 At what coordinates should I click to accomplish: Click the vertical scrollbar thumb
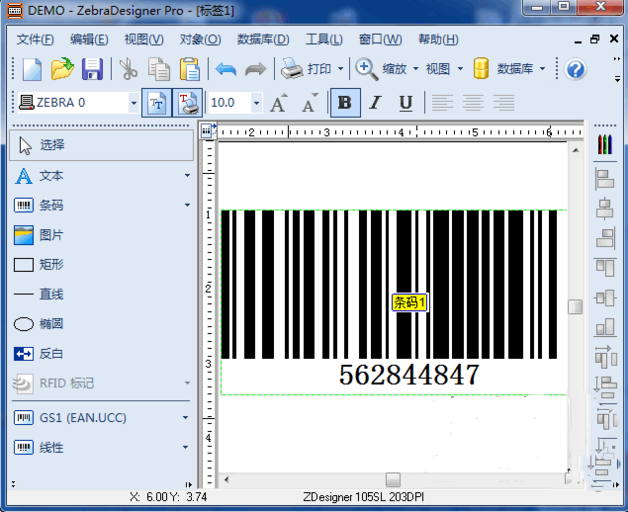pos(575,307)
